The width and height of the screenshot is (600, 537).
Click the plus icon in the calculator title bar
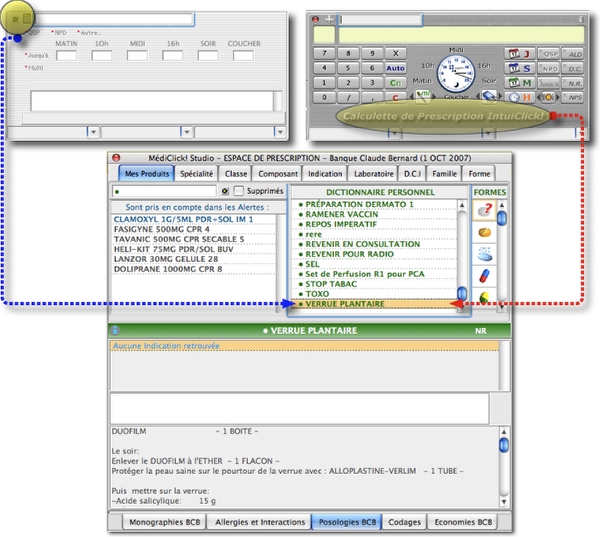coord(329,19)
